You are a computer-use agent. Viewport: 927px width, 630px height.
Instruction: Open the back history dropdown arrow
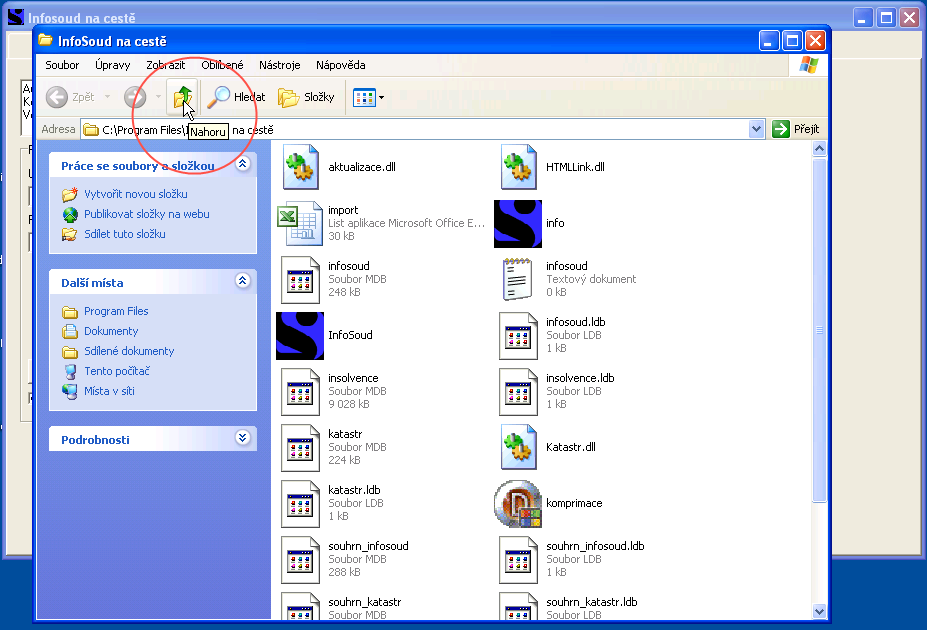click(108, 97)
